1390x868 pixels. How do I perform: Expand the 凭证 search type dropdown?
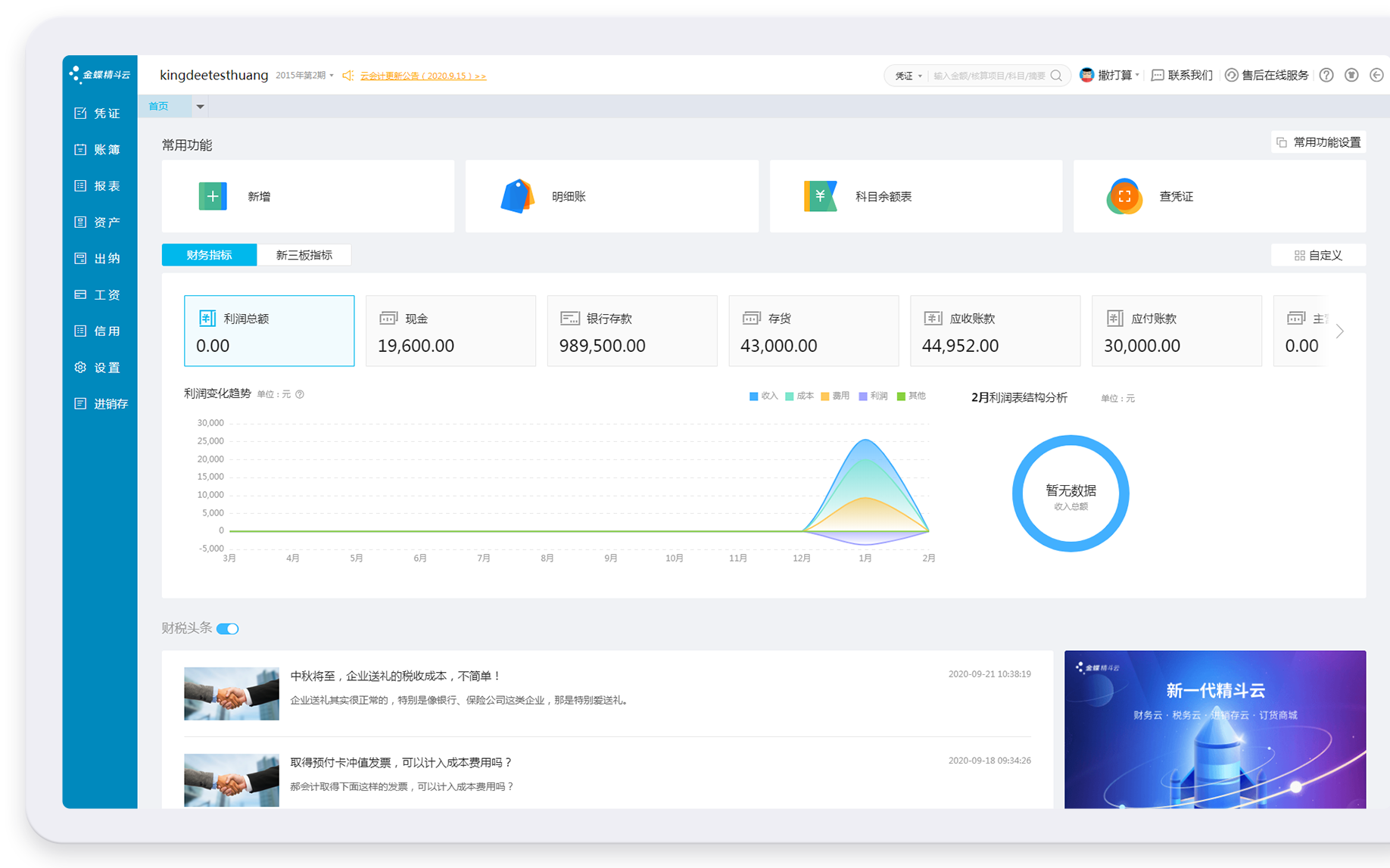[x=908, y=76]
